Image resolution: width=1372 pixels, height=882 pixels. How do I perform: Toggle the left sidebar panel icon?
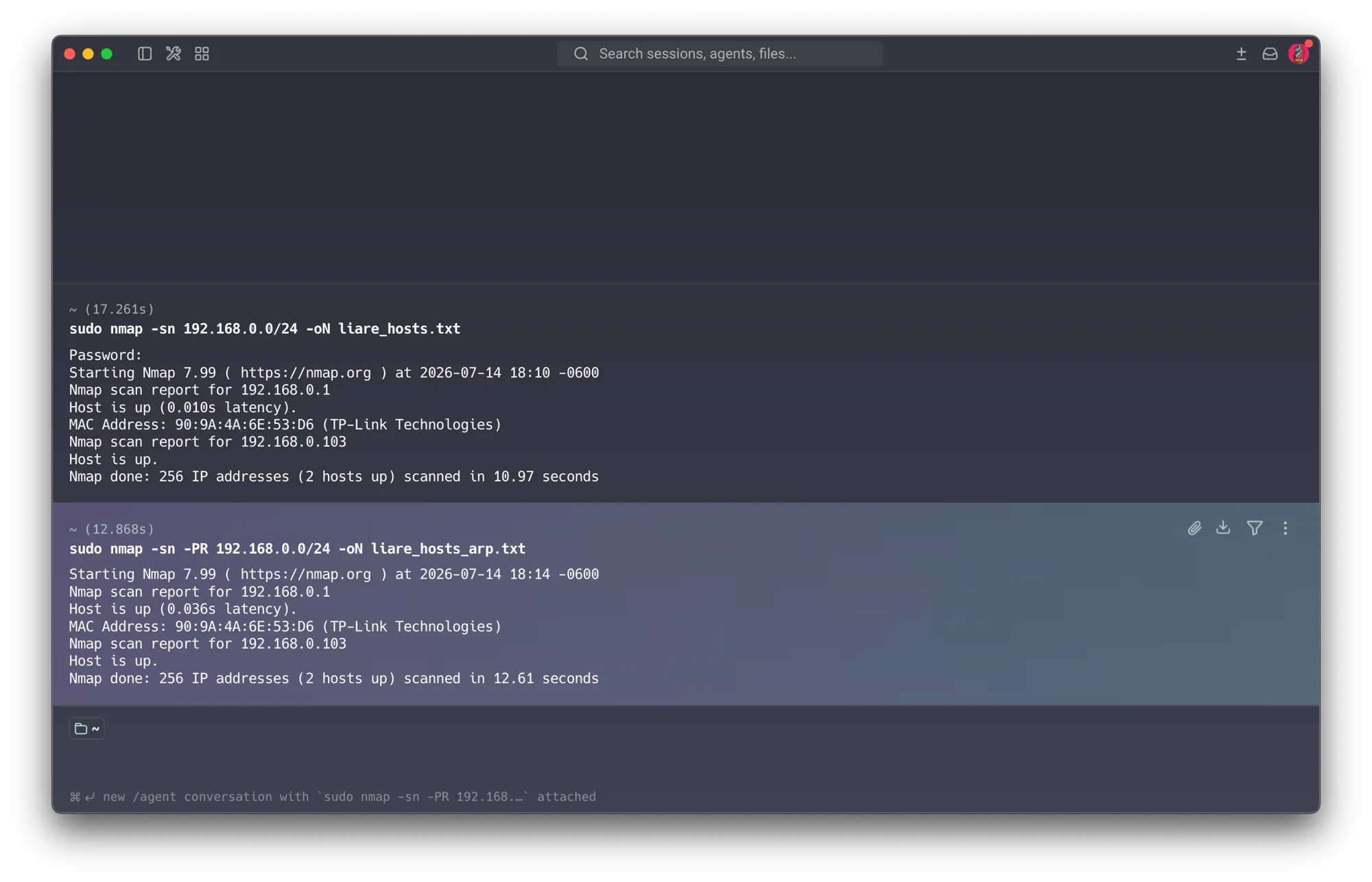[145, 53]
